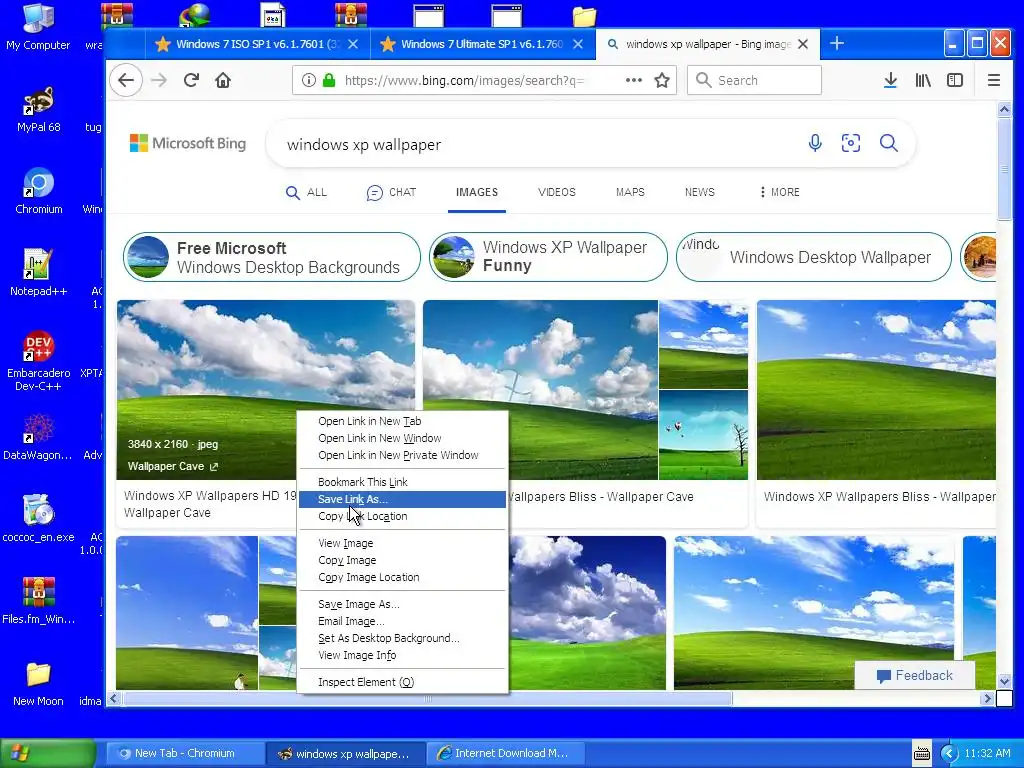The height and width of the screenshot is (768, 1024).
Task: Open Notepad++ desktop shortcut
Action: (x=38, y=273)
